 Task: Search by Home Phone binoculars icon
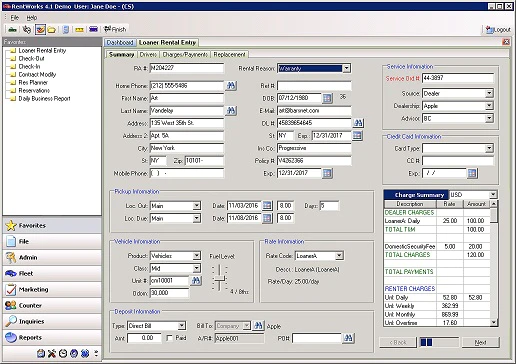pyautogui.click(x=231, y=86)
